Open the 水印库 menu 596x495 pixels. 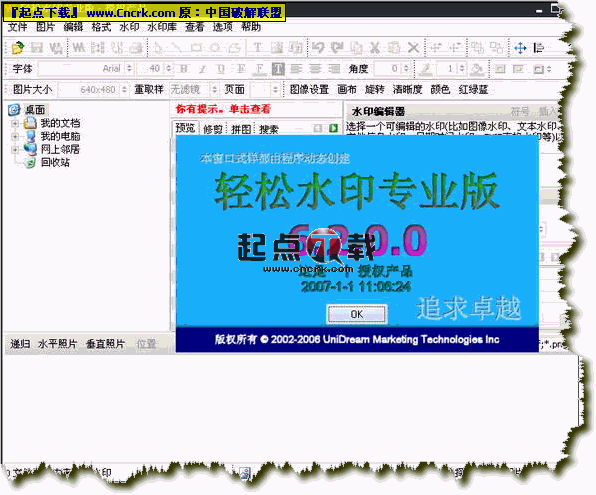click(x=162, y=27)
